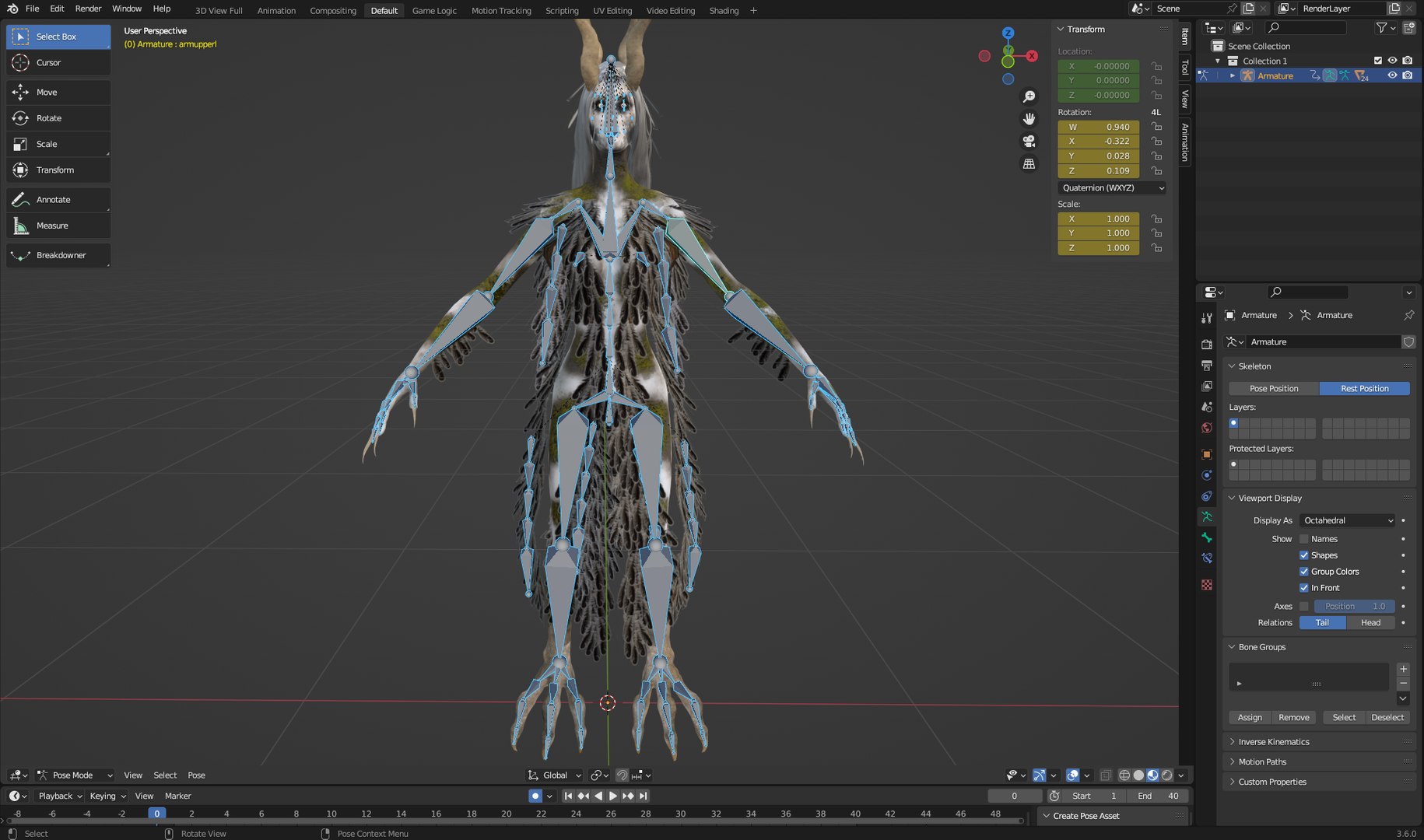Select the Transform tool

coord(58,170)
